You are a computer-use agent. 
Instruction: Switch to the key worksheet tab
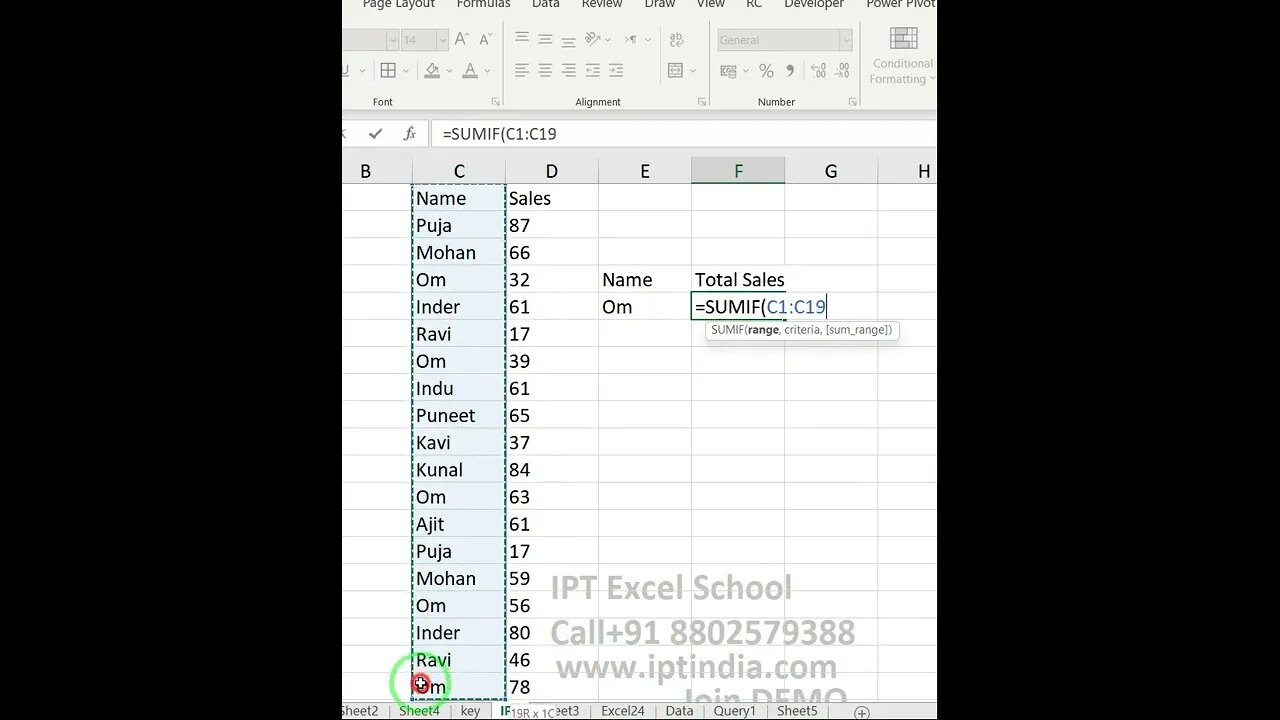[x=470, y=711]
